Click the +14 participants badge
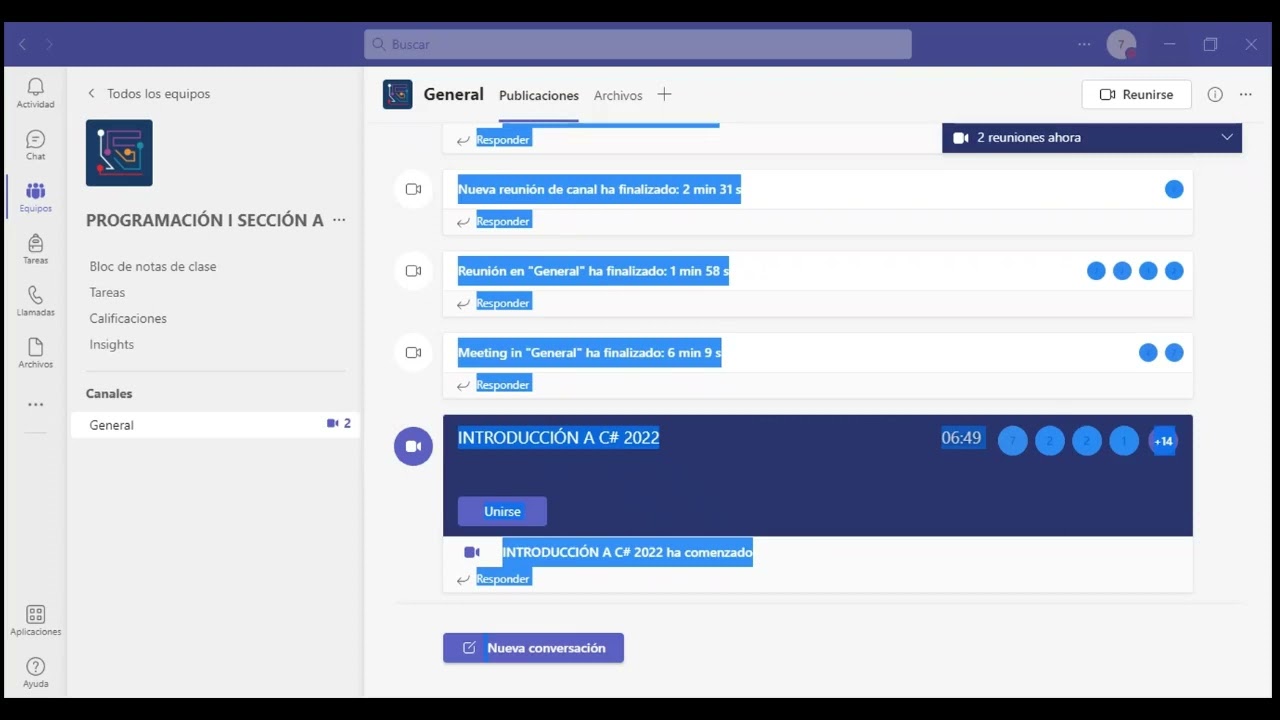 (x=1163, y=441)
